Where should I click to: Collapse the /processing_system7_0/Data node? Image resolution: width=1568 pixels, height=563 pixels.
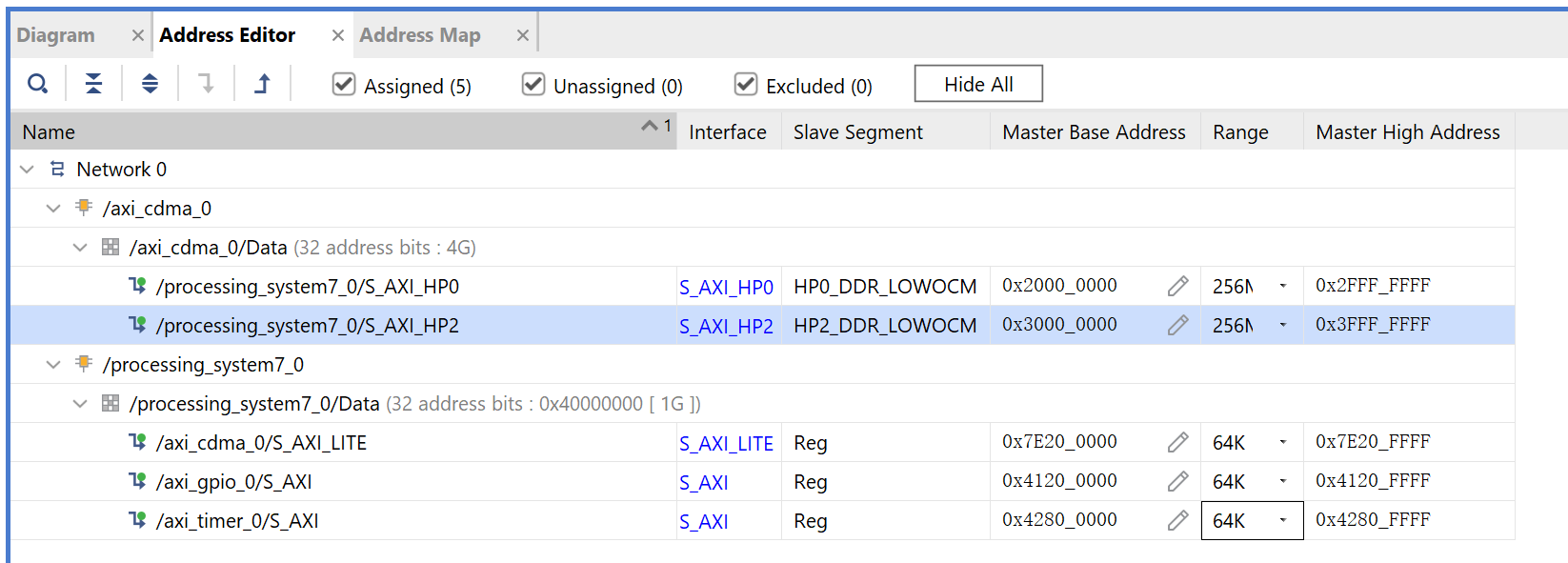80,403
